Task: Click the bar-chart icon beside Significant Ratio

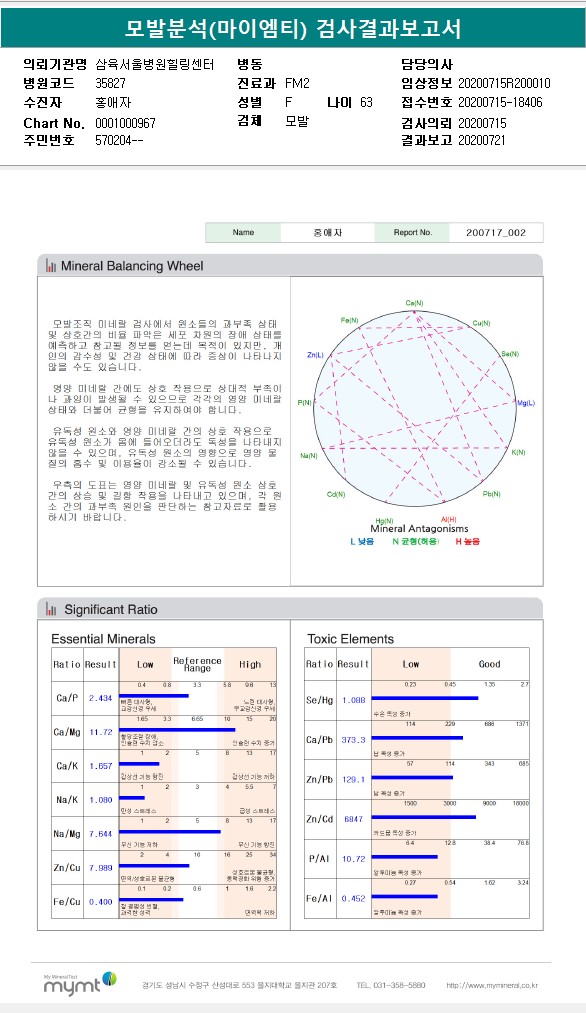Action: point(50,609)
